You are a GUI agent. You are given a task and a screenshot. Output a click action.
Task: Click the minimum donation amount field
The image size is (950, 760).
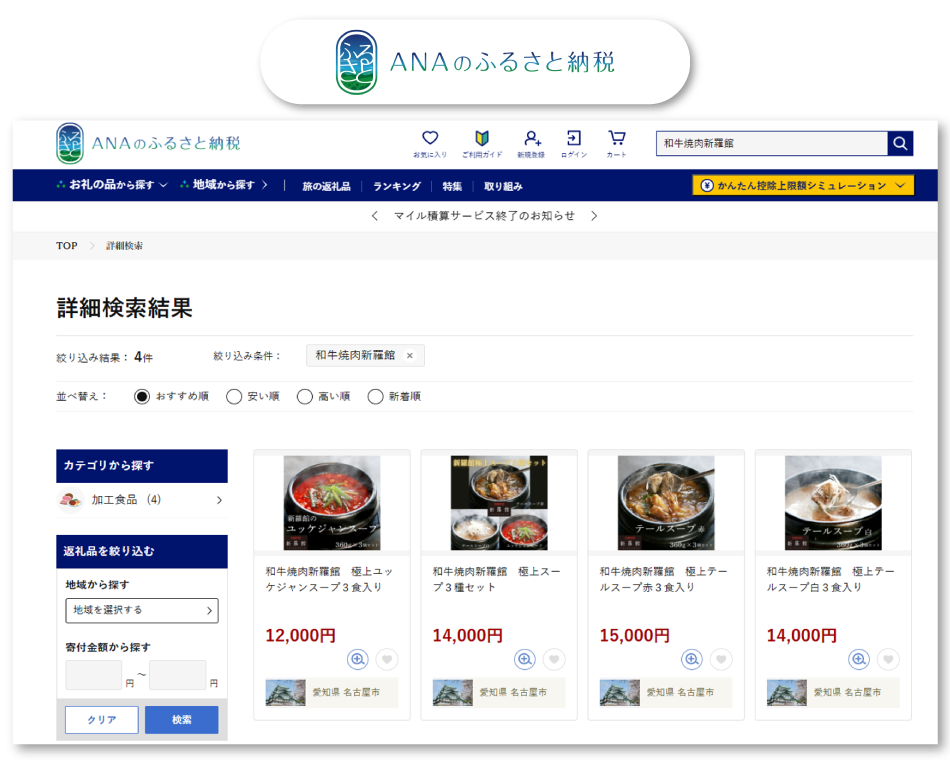pos(94,675)
